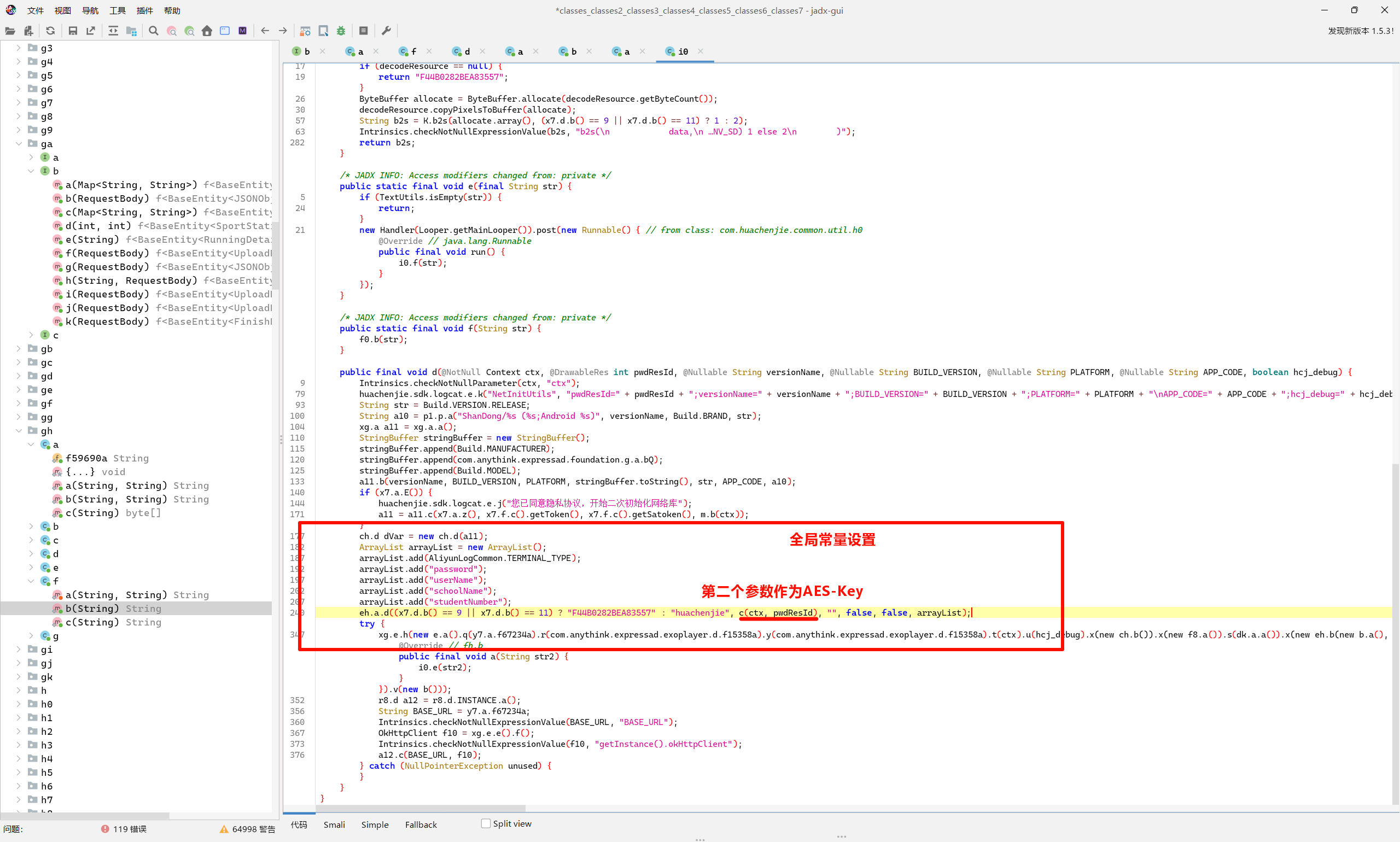Navigate back with the left arrow icon
The height and width of the screenshot is (842, 1400).
click(x=265, y=31)
